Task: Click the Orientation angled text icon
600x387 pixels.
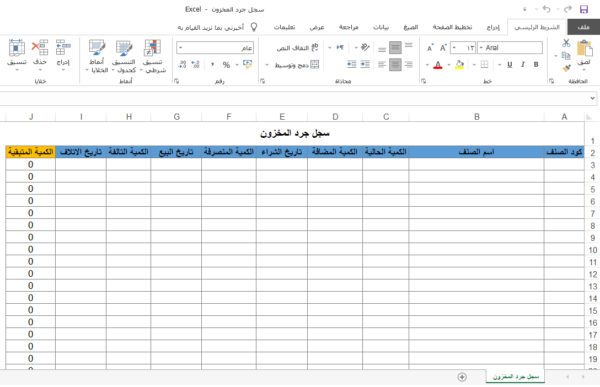Action: (x=365, y=47)
